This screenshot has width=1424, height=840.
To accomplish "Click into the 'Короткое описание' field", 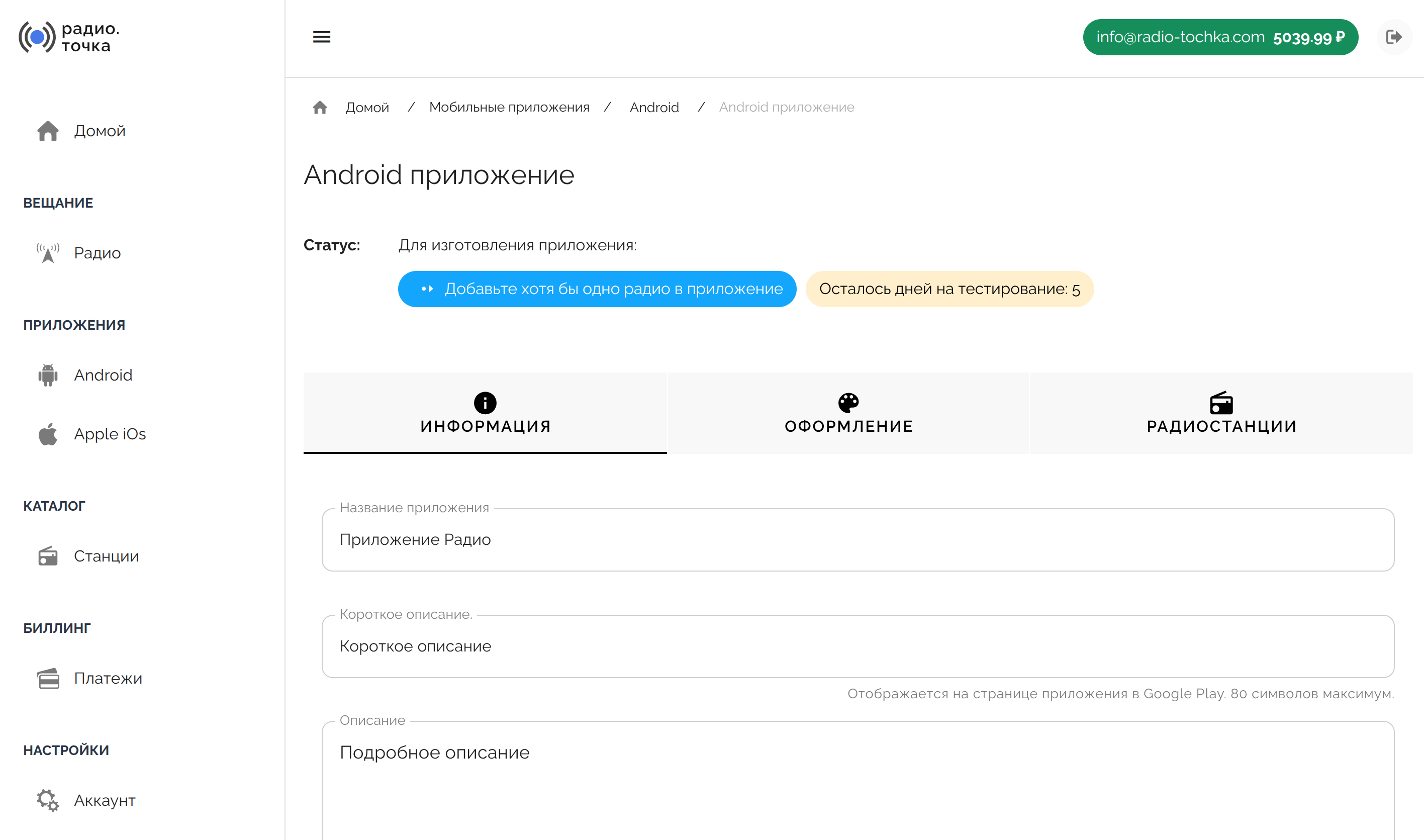I will pos(858,646).
